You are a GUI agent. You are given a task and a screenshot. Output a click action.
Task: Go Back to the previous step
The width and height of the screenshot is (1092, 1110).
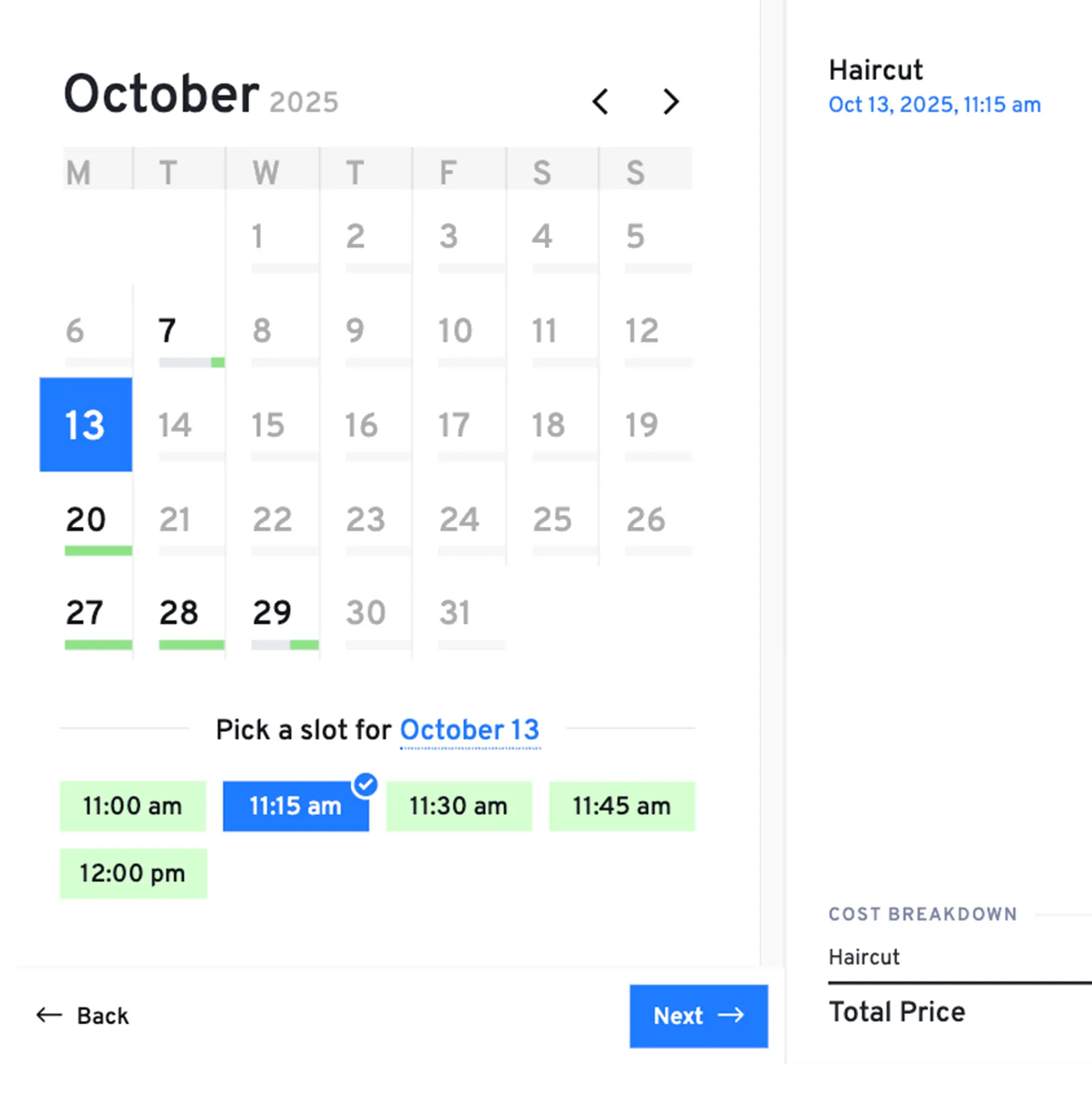tap(83, 1015)
